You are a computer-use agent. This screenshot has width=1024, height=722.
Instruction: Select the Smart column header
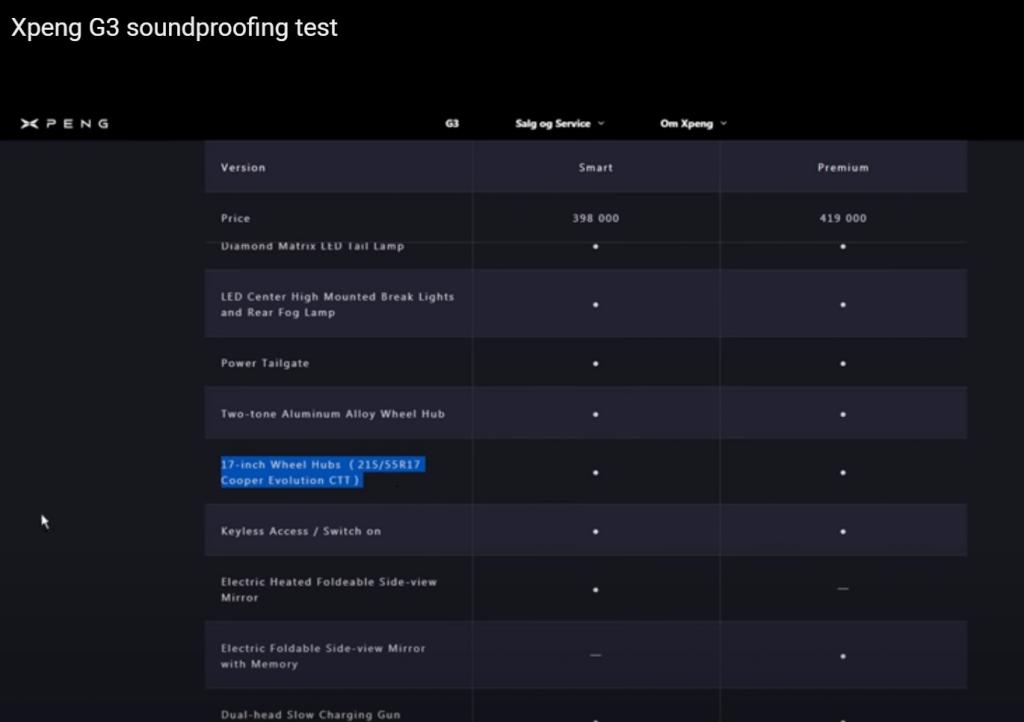(x=596, y=168)
